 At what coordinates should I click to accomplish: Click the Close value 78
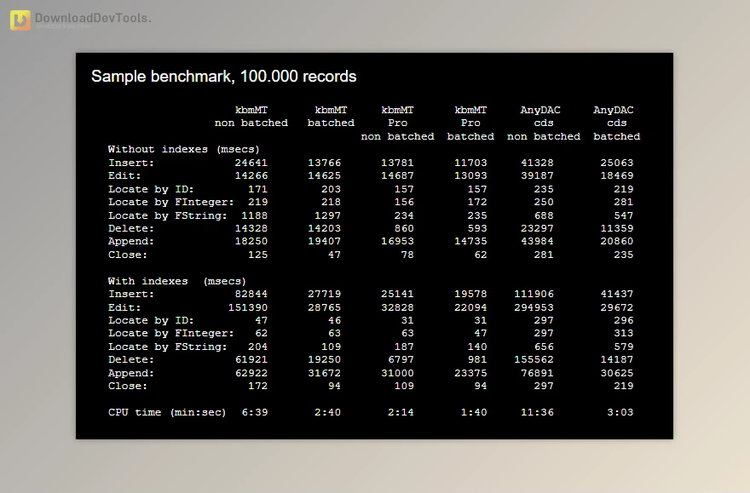tap(408, 255)
